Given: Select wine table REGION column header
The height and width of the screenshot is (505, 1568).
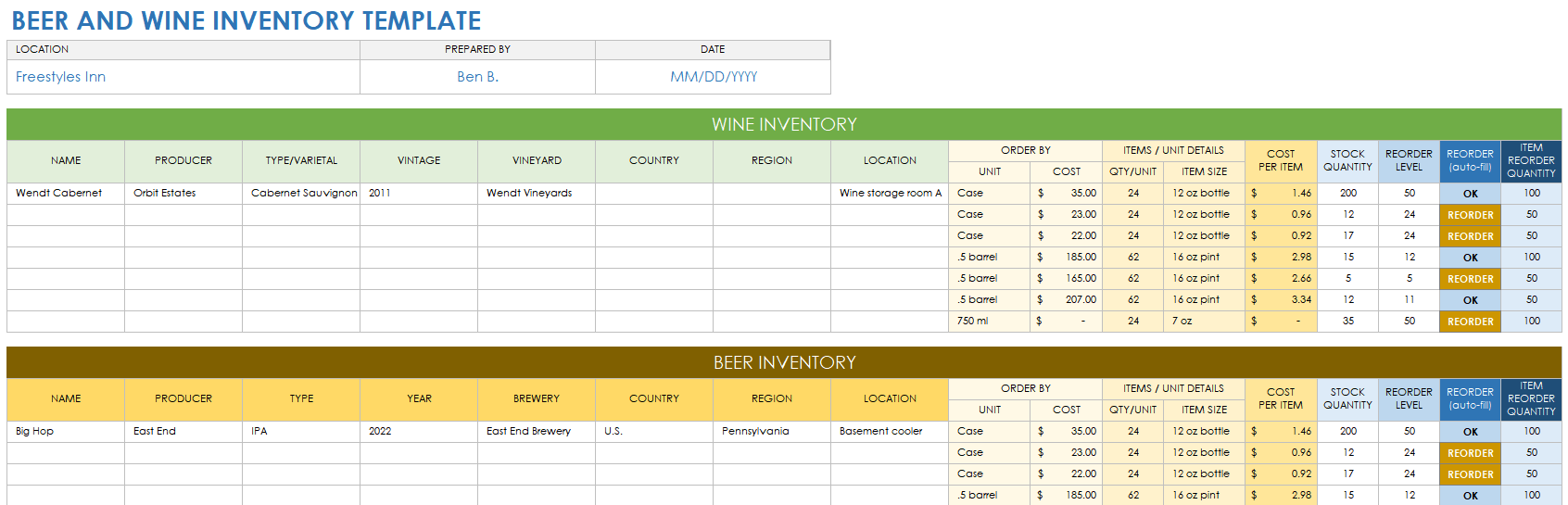Looking at the screenshot, I should pyautogui.click(x=772, y=161).
